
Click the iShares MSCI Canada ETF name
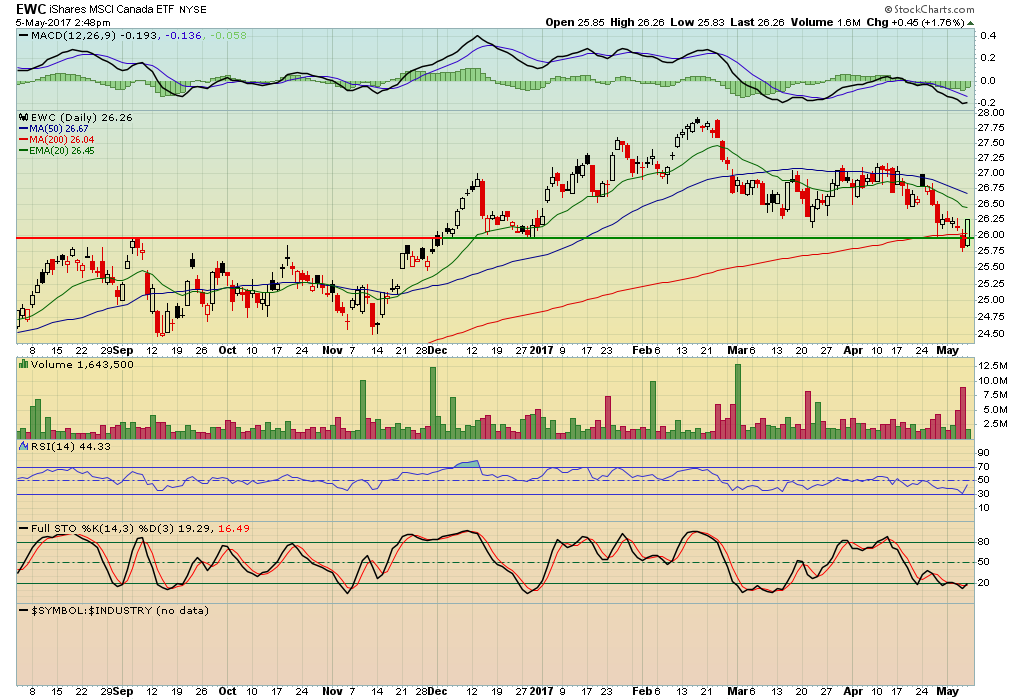[112, 9]
